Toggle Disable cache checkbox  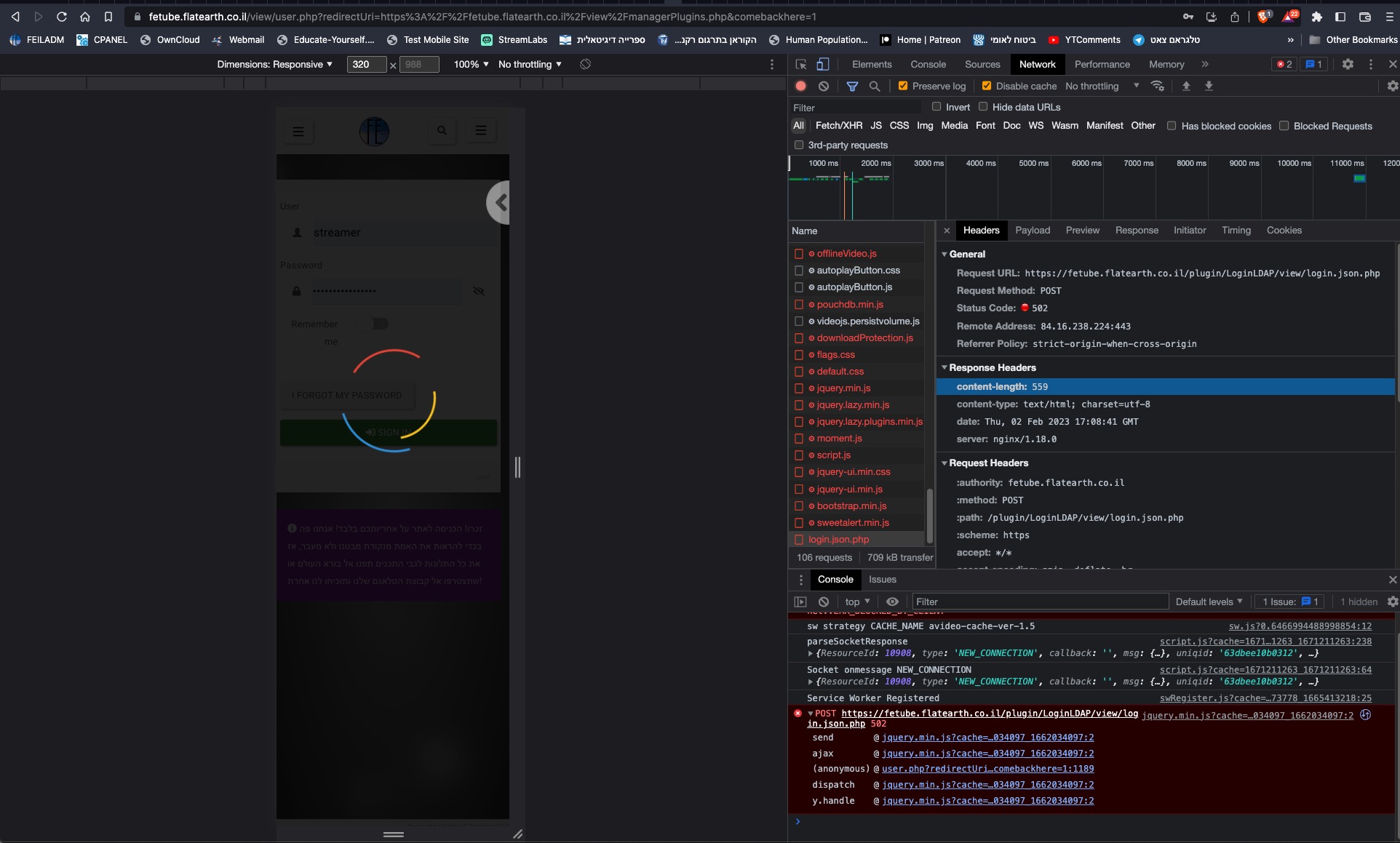(986, 86)
